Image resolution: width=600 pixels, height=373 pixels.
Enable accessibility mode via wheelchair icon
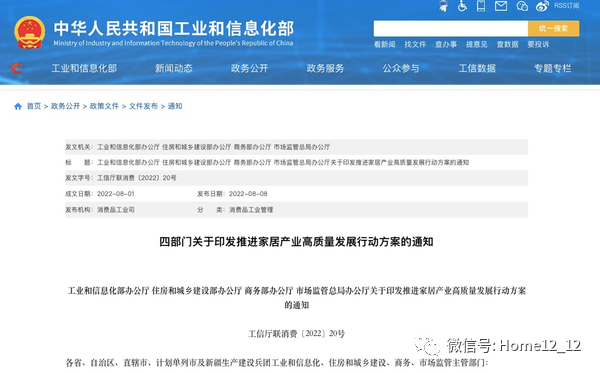coord(462,6)
